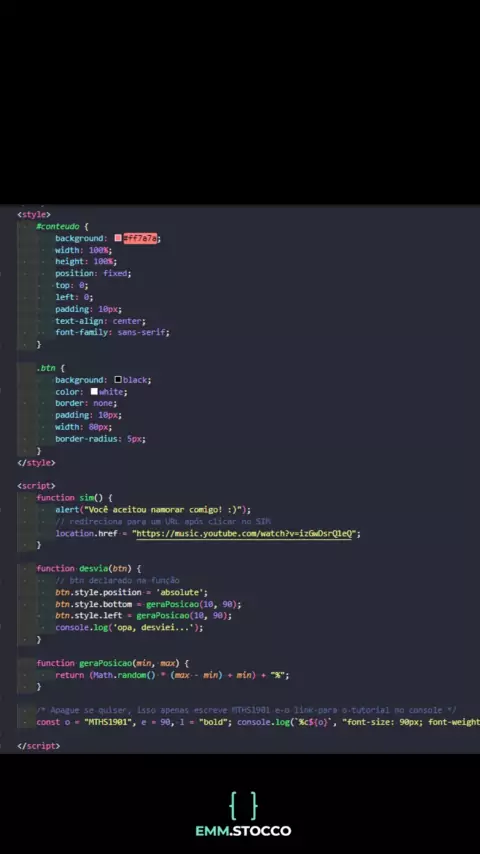Image resolution: width=480 pixels, height=854 pixels.
Task: Click the closing </style> tag
Action: tap(36, 463)
